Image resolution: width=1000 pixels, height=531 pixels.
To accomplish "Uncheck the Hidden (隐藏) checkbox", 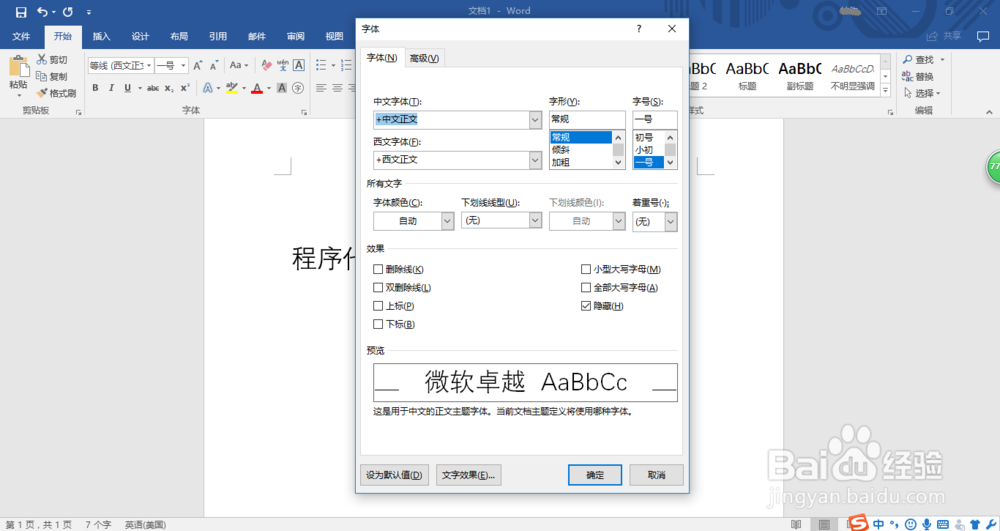I will [586, 306].
